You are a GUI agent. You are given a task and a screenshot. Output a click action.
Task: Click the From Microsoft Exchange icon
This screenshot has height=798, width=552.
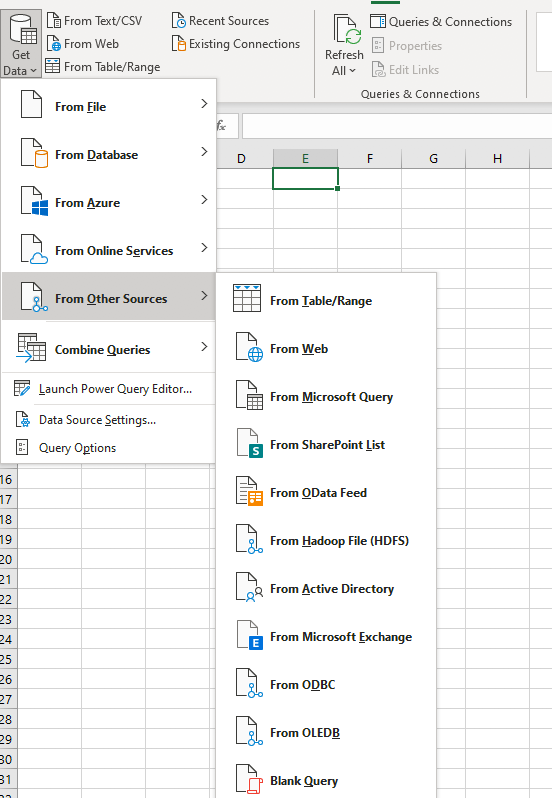point(249,635)
